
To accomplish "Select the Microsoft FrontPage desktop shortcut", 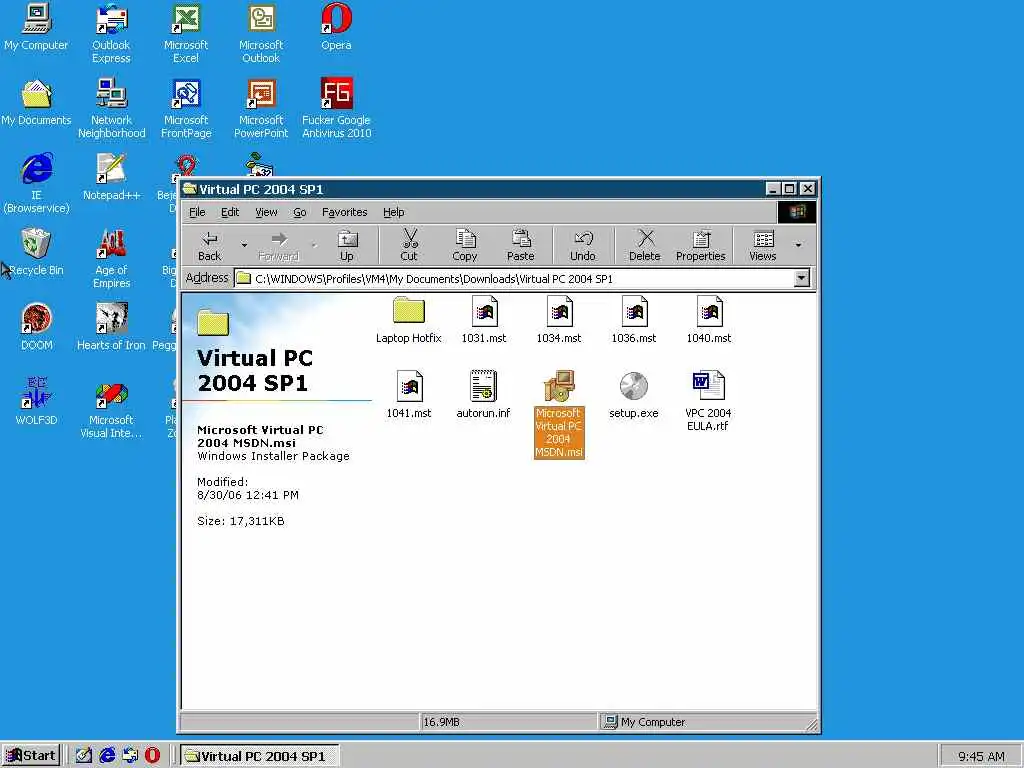I will [x=186, y=109].
